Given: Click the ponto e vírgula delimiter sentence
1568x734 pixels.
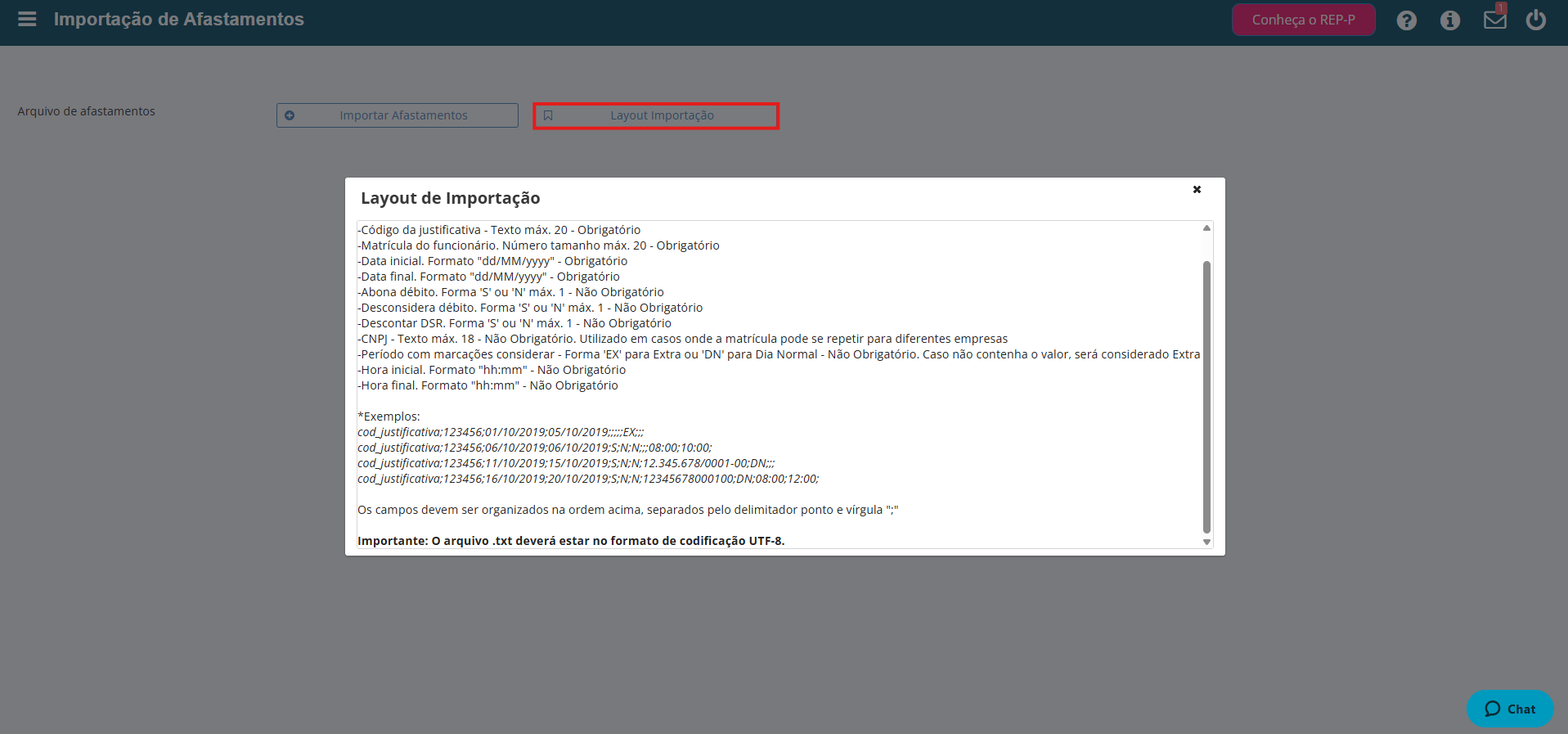Looking at the screenshot, I should (x=628, y=510).
